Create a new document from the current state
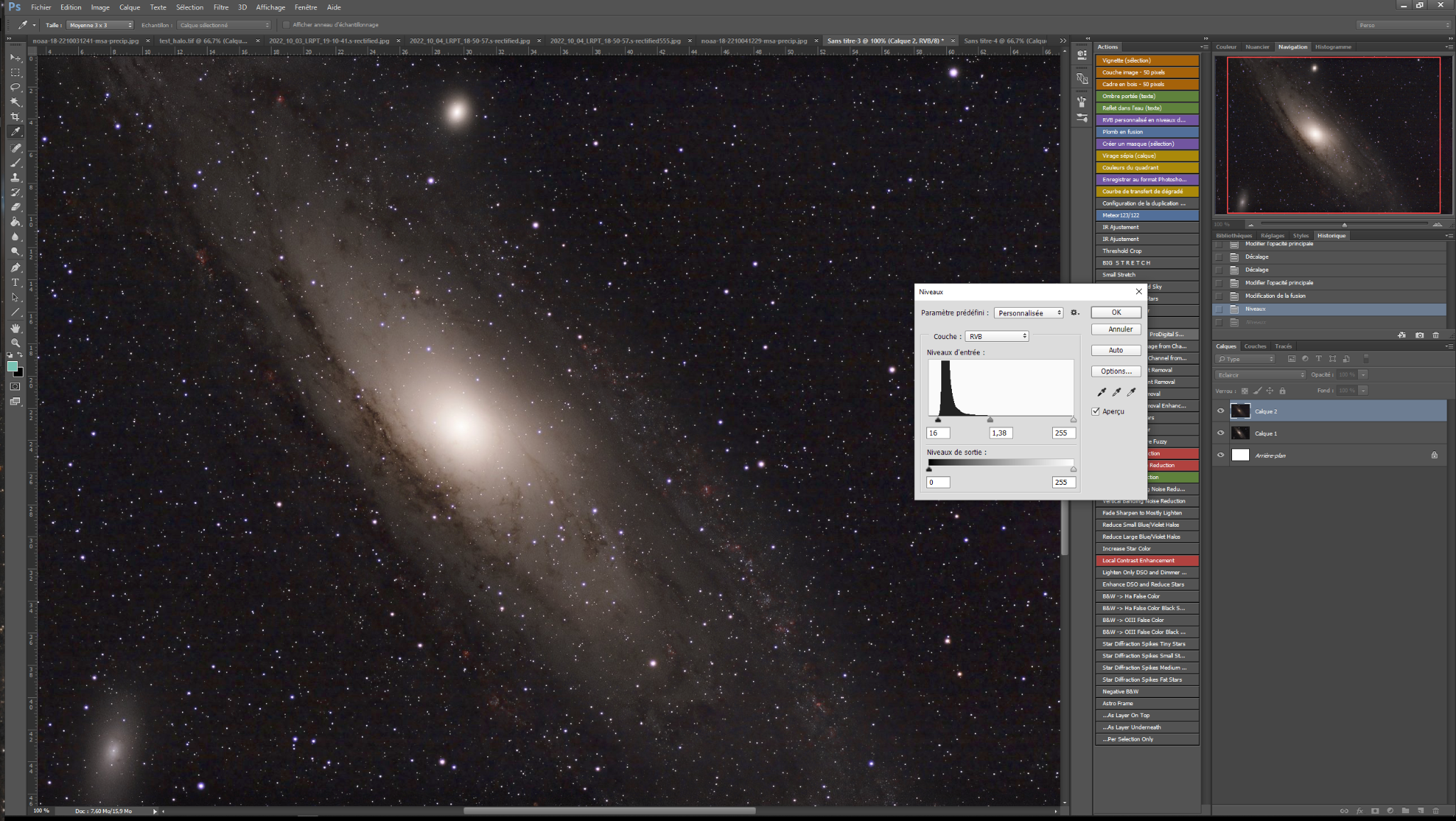This screenshot has width=1456, height=821. (x=1401, y=335)
